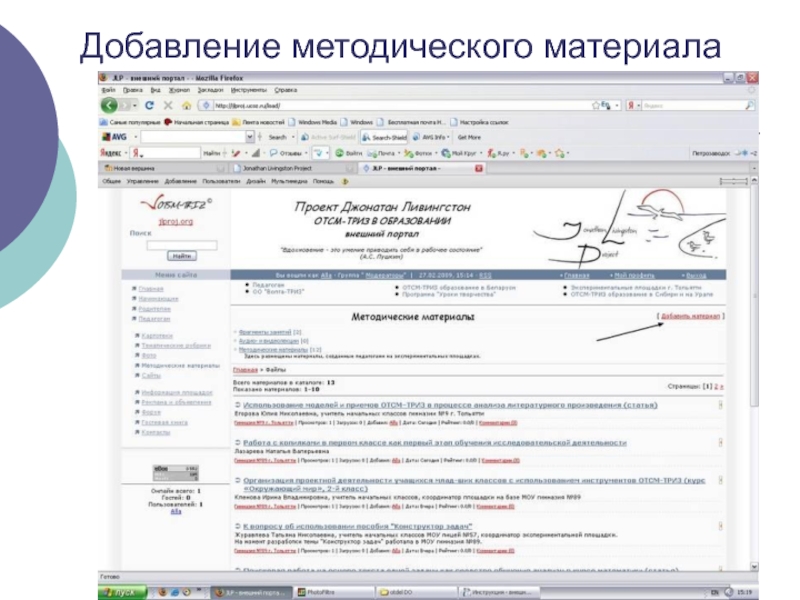Viewport: 800px width, 600px height.
Task: Open the Дизайн admin bar menu
Action: 256,182
